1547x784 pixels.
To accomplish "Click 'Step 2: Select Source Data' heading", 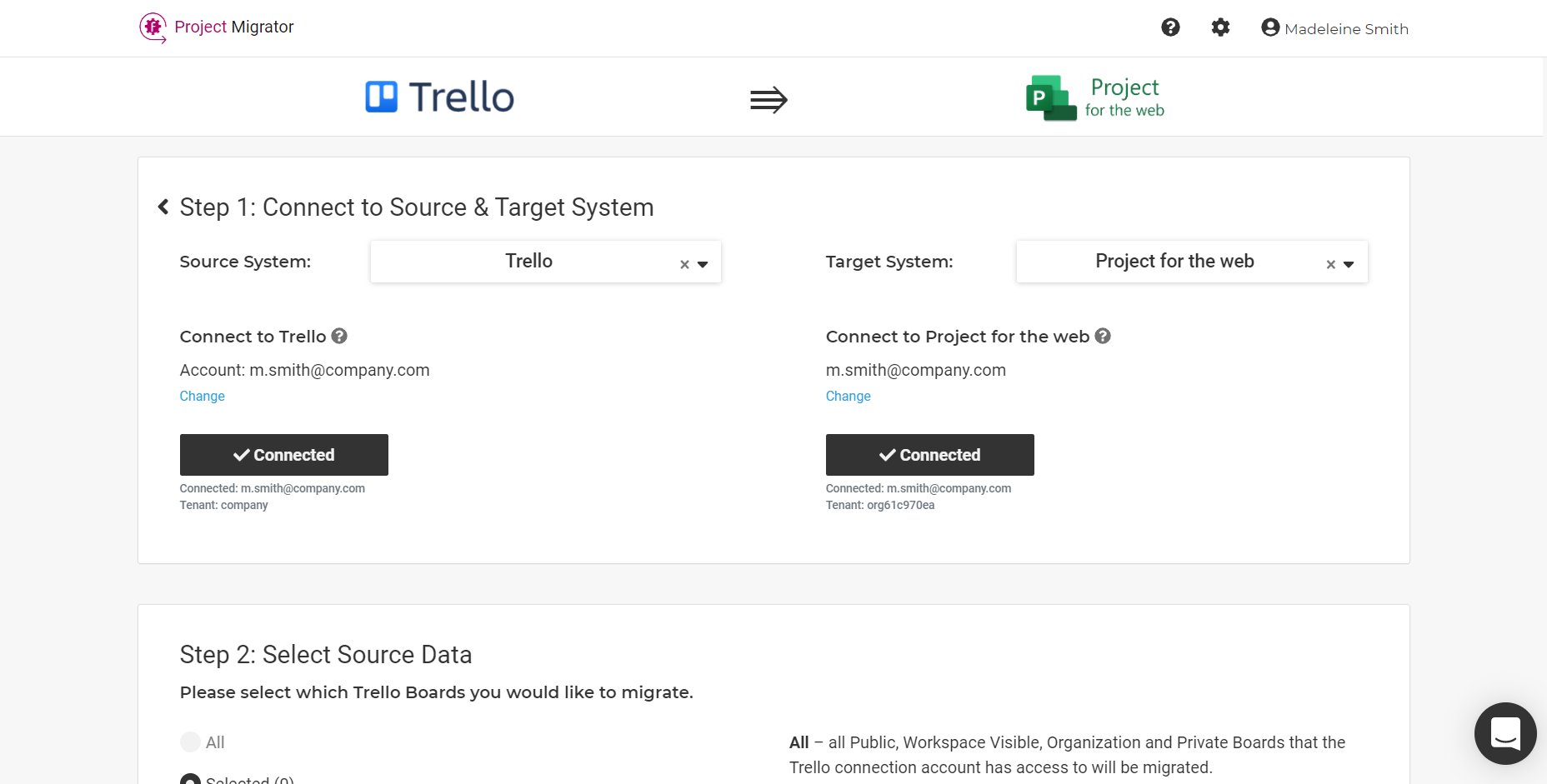I will (x=326, y=655).
